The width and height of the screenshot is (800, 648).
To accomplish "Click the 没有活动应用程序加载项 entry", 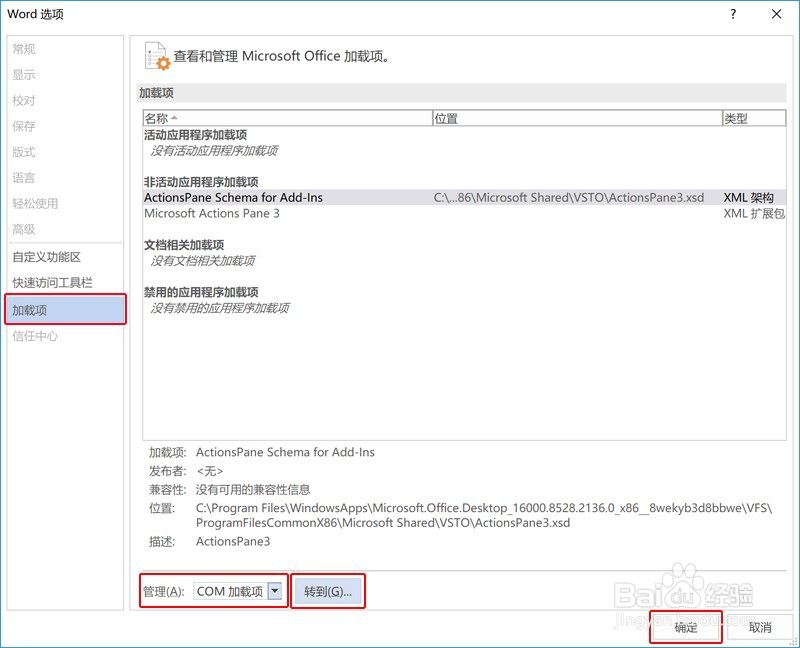I will click(x=214, y=151).
